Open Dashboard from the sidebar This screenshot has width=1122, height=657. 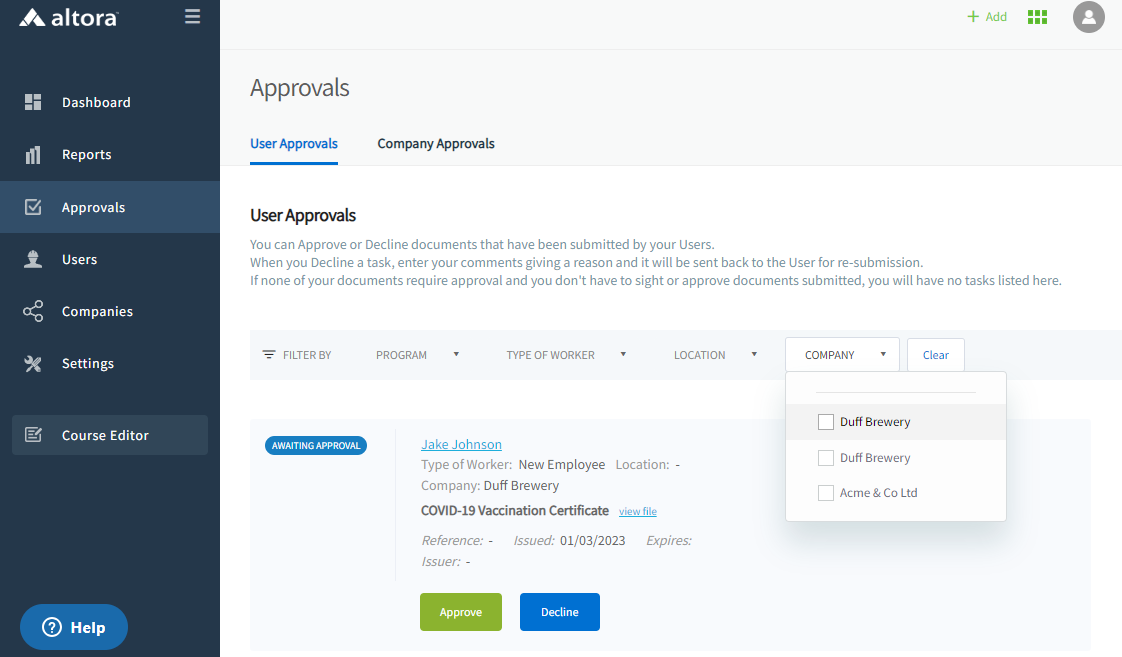click(x=96, y=102)
